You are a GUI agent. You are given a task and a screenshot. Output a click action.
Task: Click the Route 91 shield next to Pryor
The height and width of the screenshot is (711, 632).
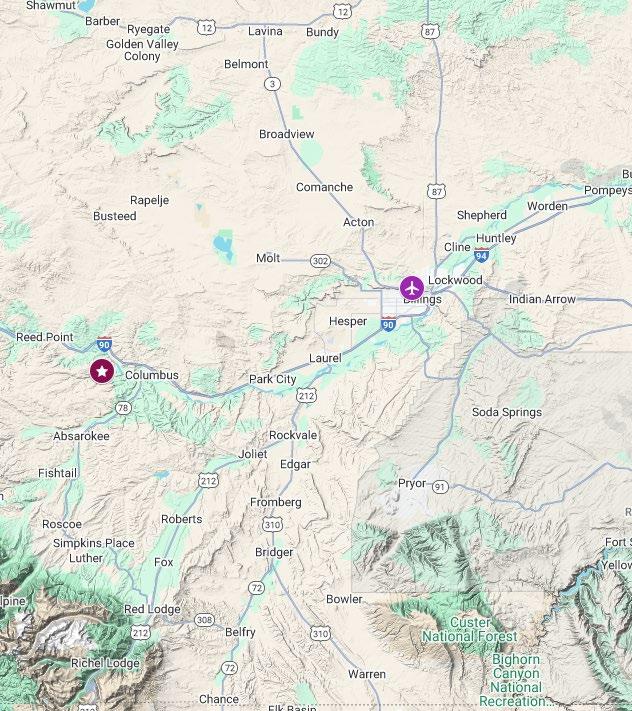pyautogui.click(x=440, y=487)
